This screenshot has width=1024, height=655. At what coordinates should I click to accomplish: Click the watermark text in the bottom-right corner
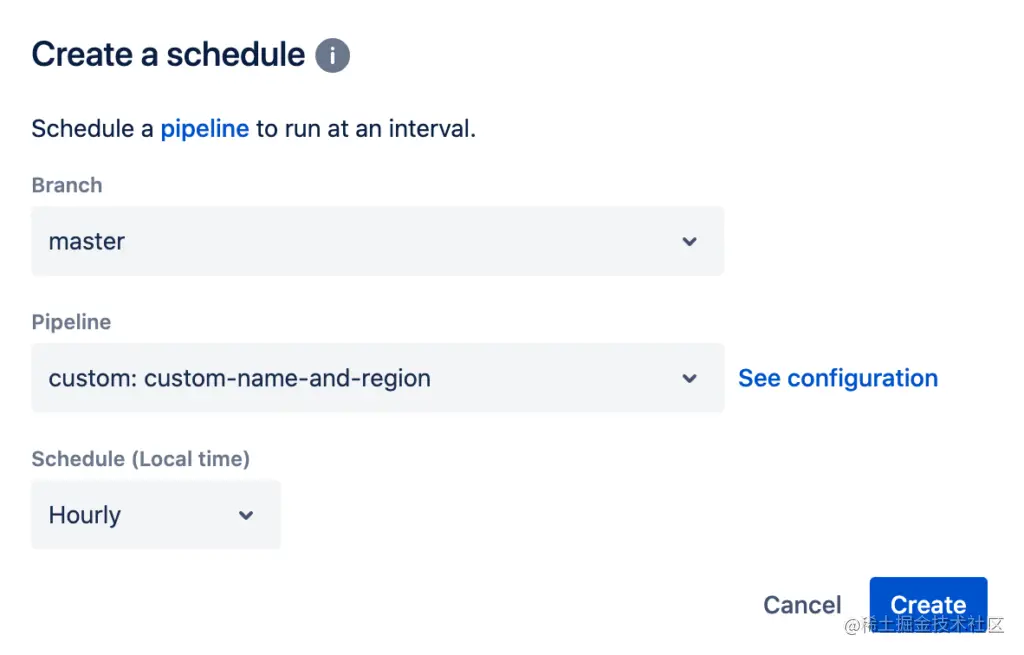(x=924, y=625)
